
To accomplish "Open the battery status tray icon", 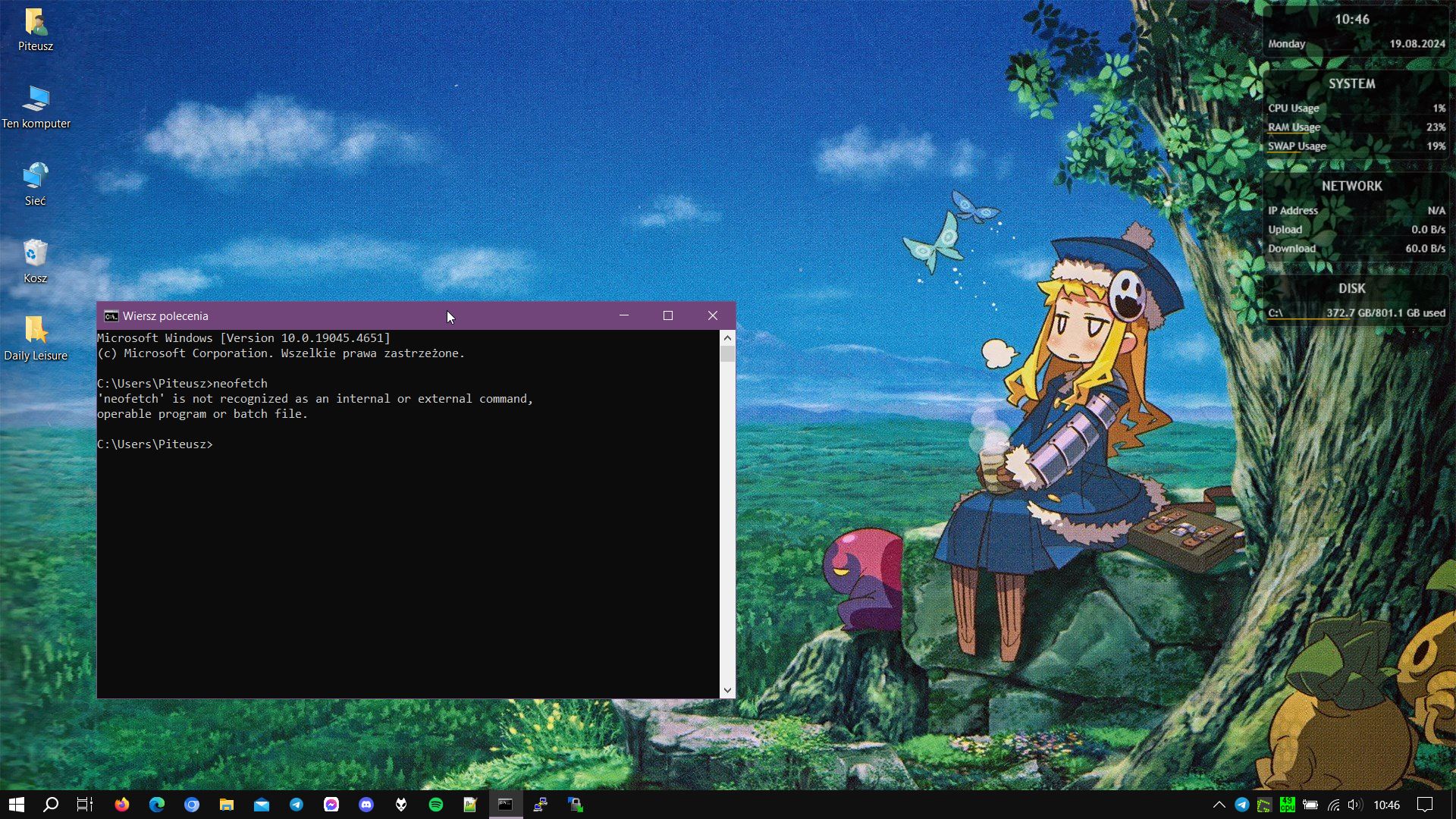I will [1310, 805].
